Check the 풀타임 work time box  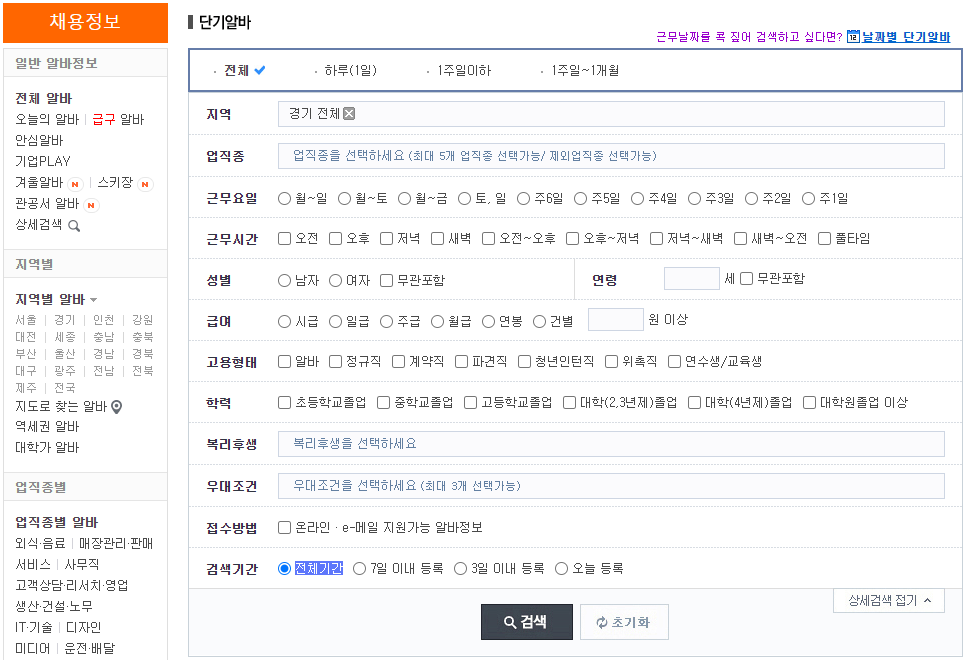[824, 238]
